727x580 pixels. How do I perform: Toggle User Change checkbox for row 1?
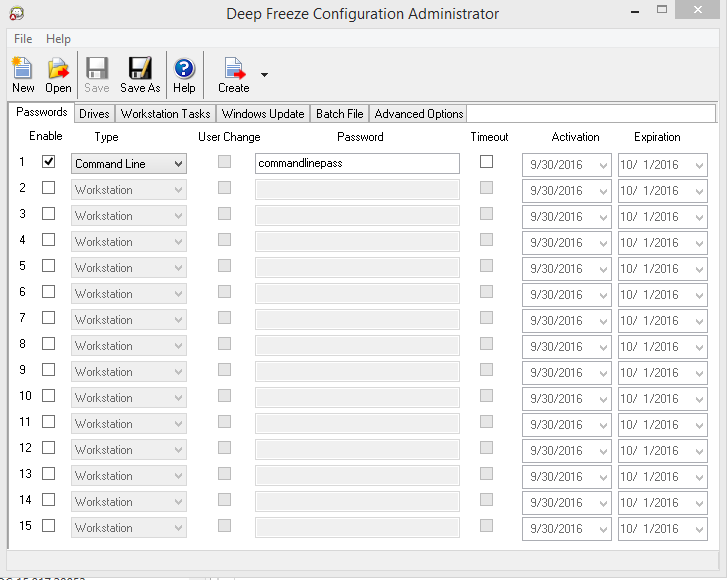pos(224,162)
